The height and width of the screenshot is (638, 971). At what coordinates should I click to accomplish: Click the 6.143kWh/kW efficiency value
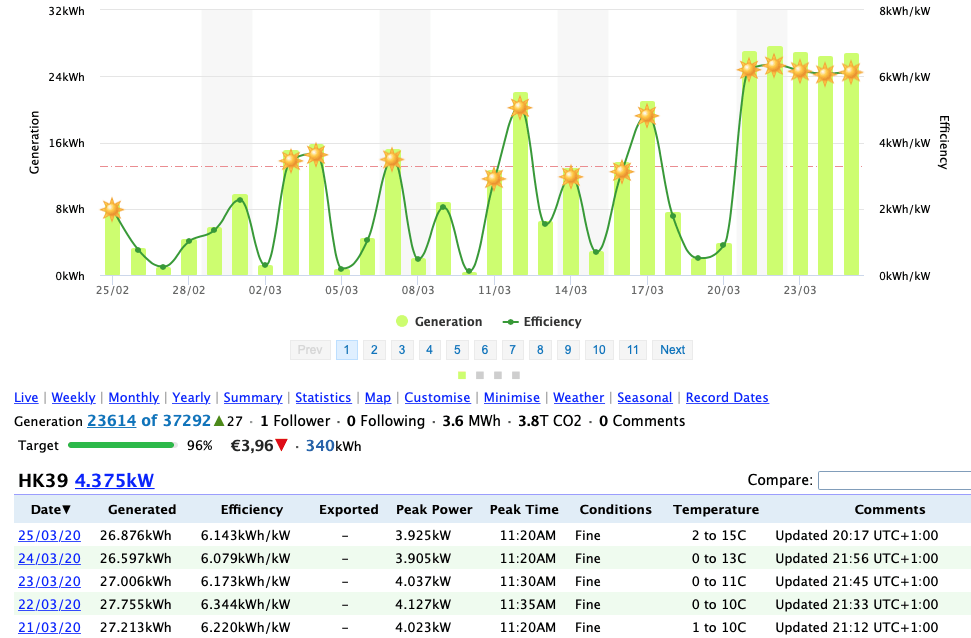pyautogui.click(x=245, y=535)
